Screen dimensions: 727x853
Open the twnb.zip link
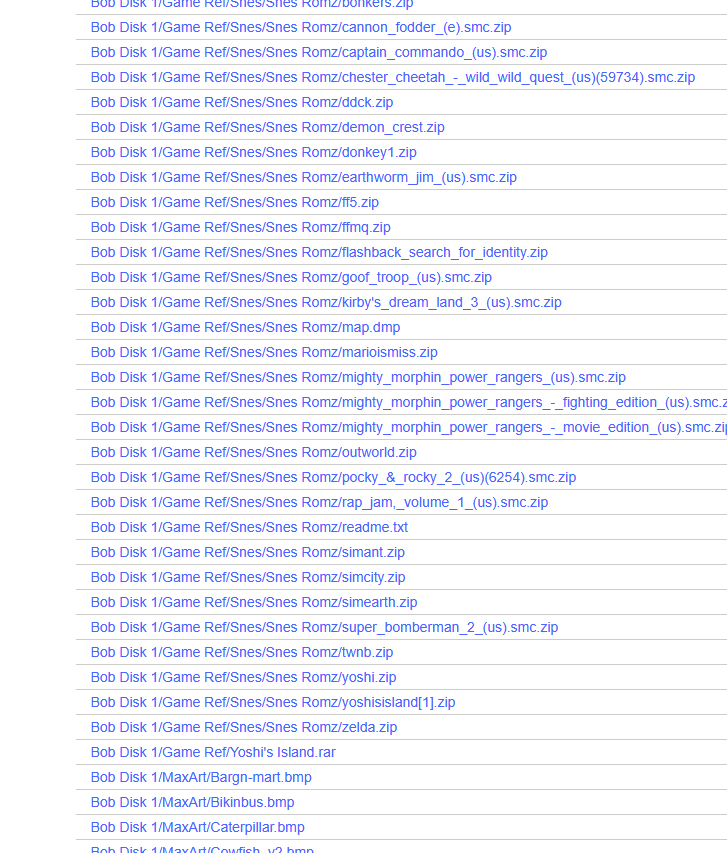[242, 653]
